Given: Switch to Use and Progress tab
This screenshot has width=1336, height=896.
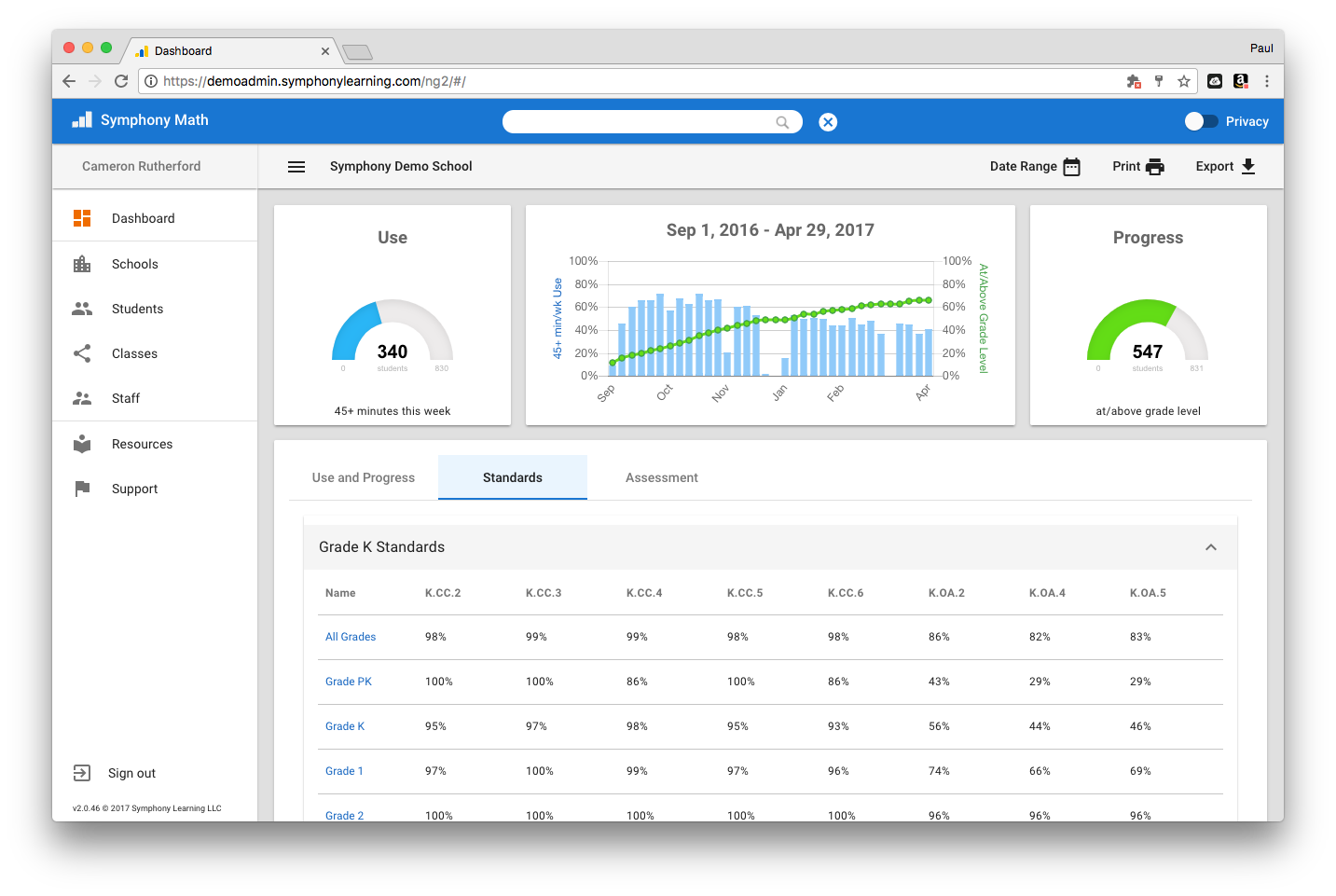Looking at the screenshot, I should coord(364,477).
